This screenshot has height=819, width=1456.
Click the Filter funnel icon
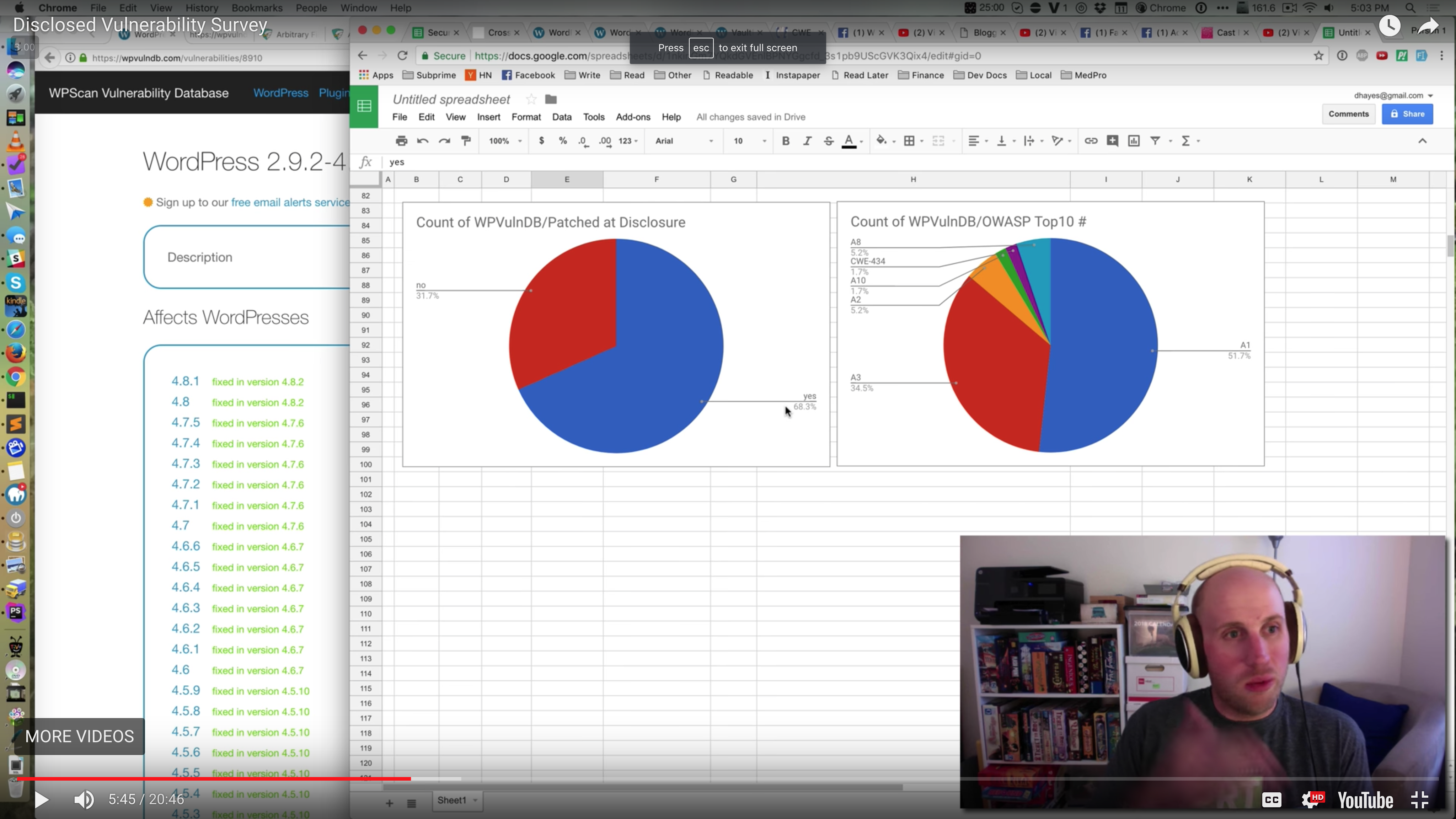point(1155,141)
